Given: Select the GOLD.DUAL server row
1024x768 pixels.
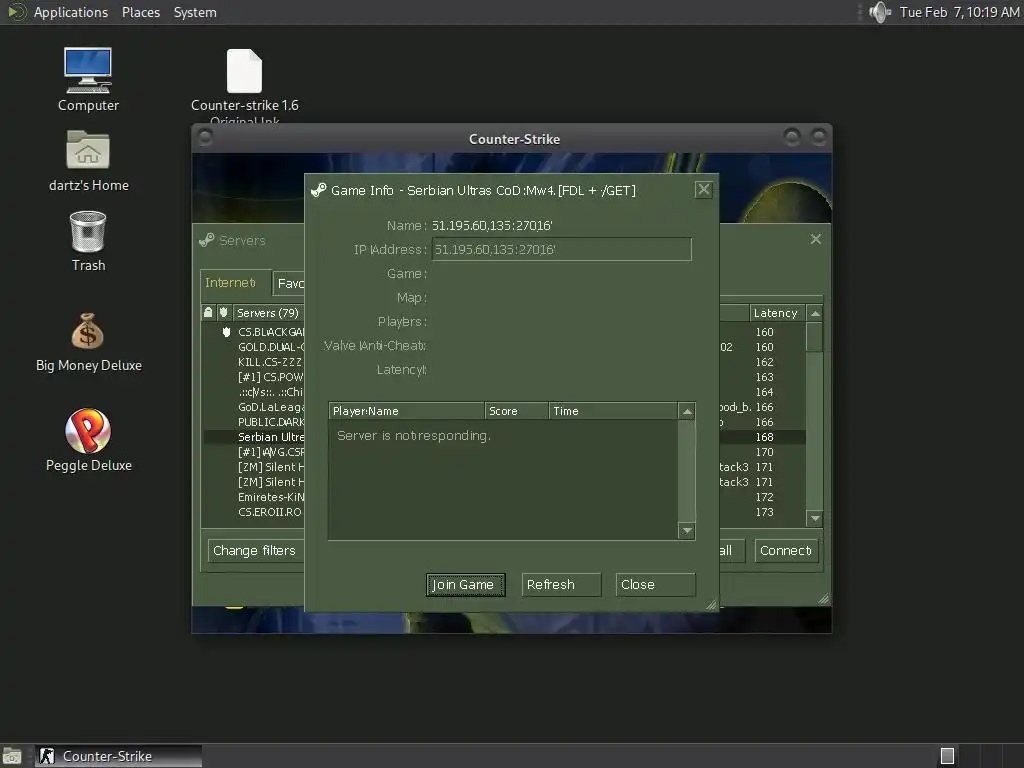Looking at the screenshot, I should point(254,347).
